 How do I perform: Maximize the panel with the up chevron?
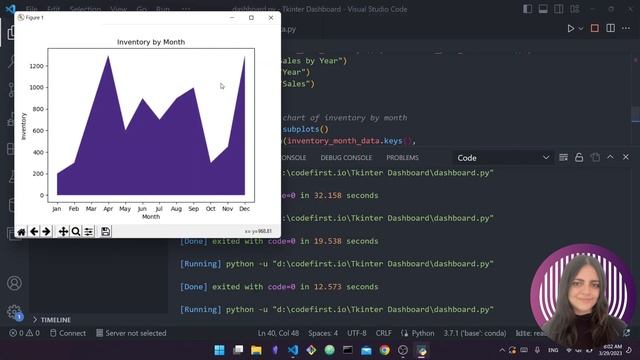[x=610, y=157]
